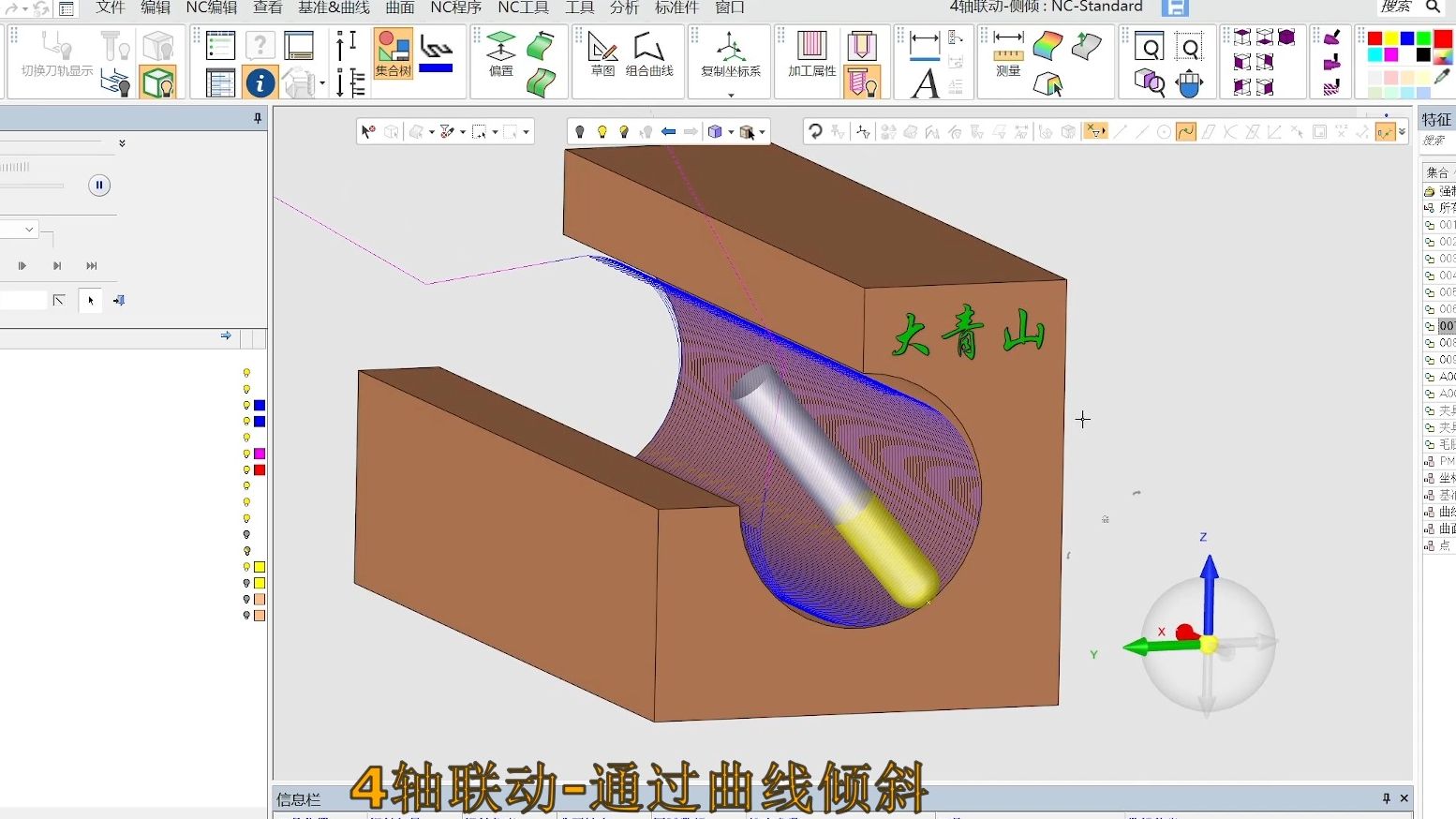Click the save disk icon in title bar
1456x819 pixels.
tap(1174, 8)
